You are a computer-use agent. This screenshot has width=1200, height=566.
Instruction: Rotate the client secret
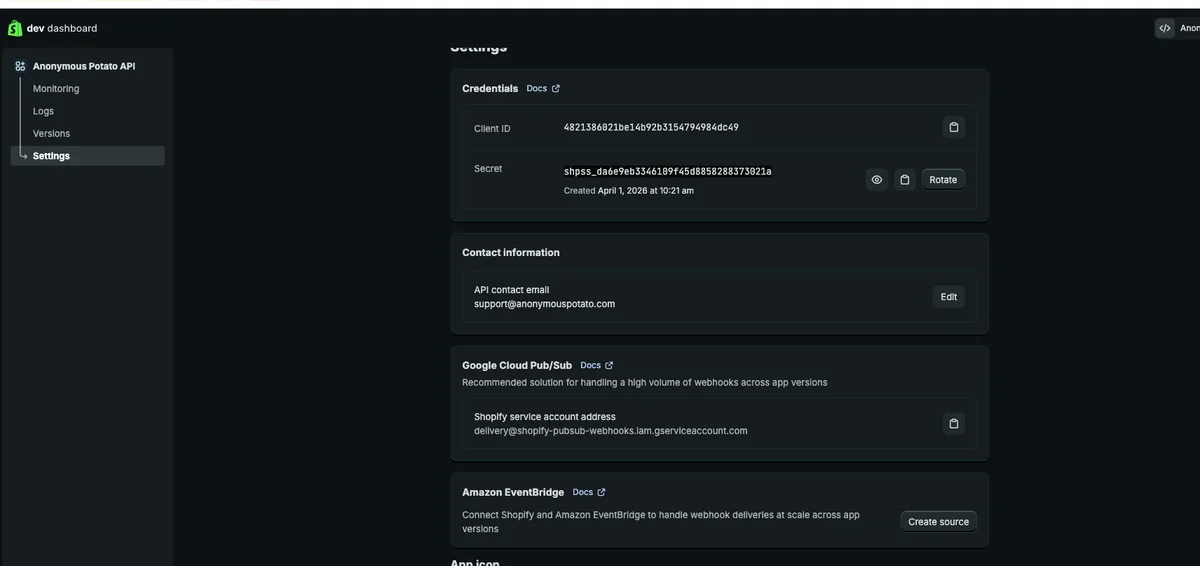tap(942, 180)
